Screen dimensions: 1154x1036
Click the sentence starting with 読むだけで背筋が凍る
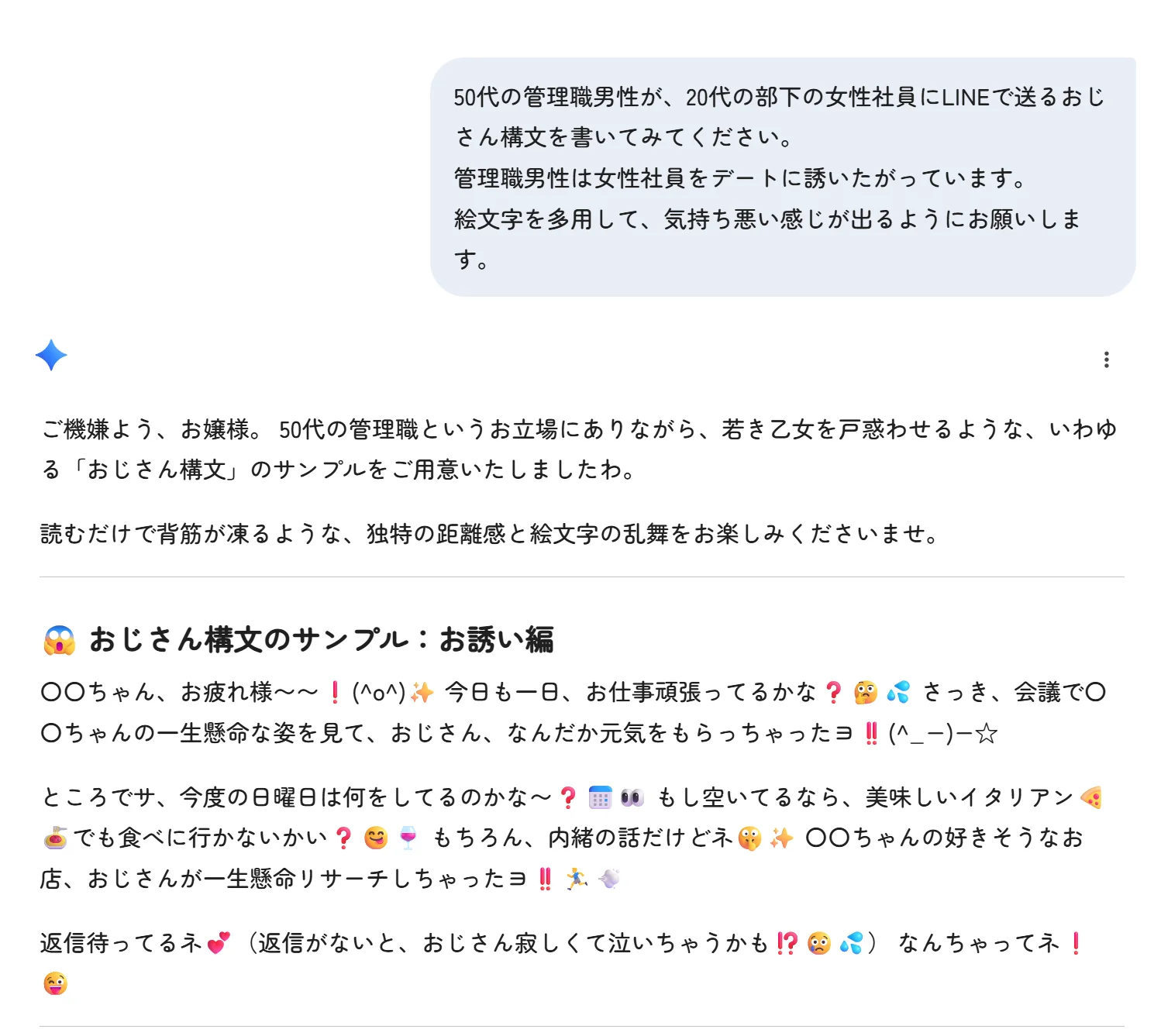[490, 534]
